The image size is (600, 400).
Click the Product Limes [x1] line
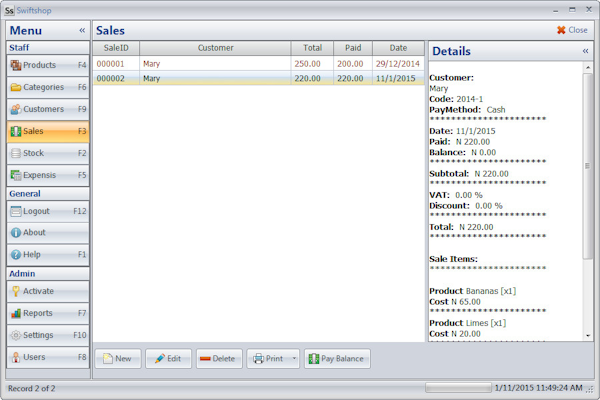point(468,323)
